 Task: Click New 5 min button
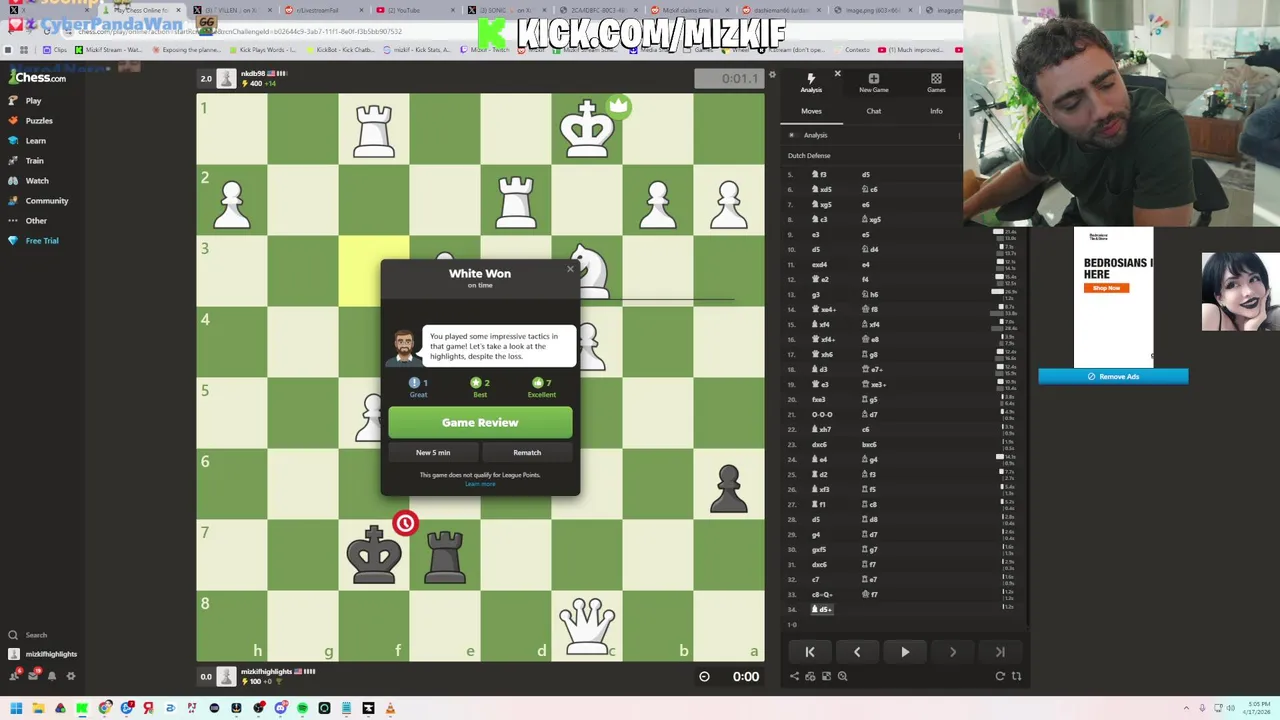(433, 453)
